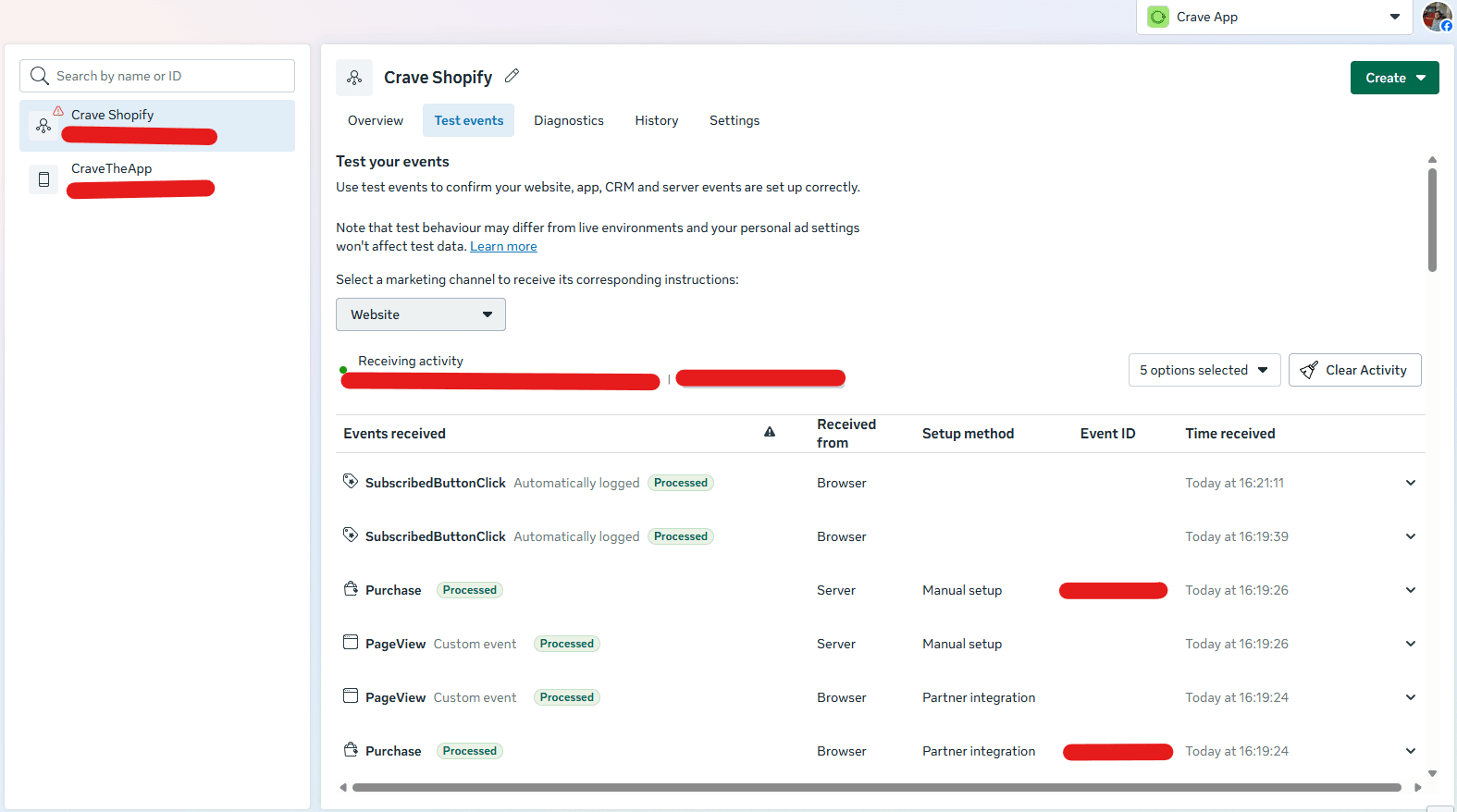Click the Clear Activity button

[1355, 370]
